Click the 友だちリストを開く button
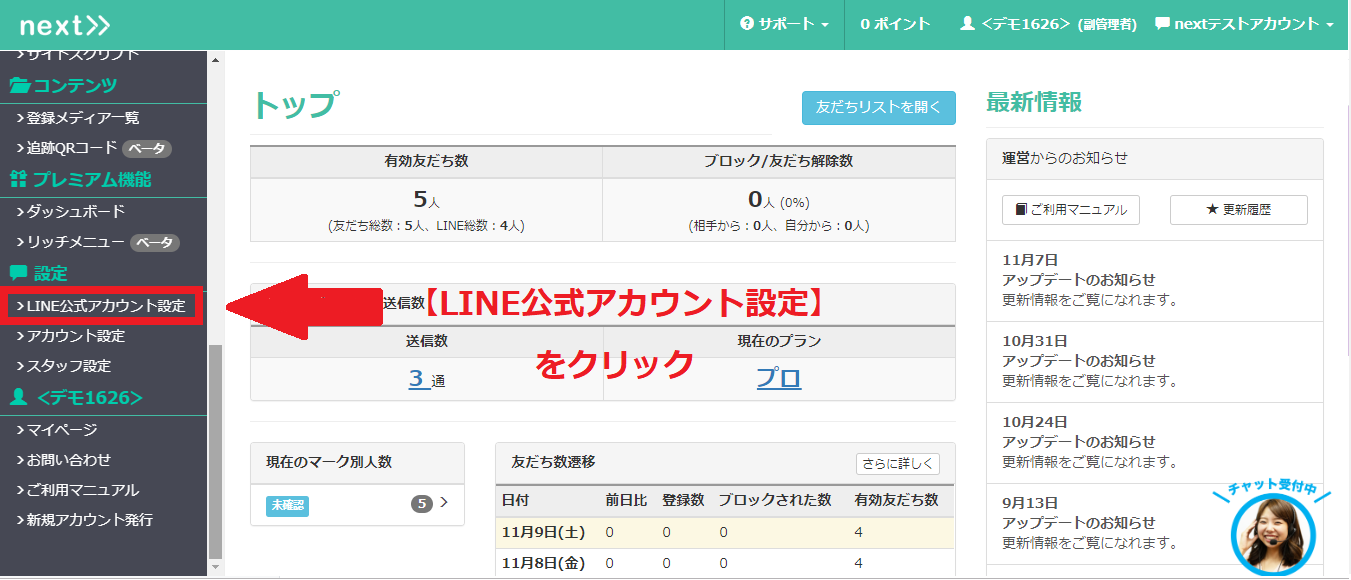The height and width of the screenshot is (580, 1351). (x=879, y=107)
